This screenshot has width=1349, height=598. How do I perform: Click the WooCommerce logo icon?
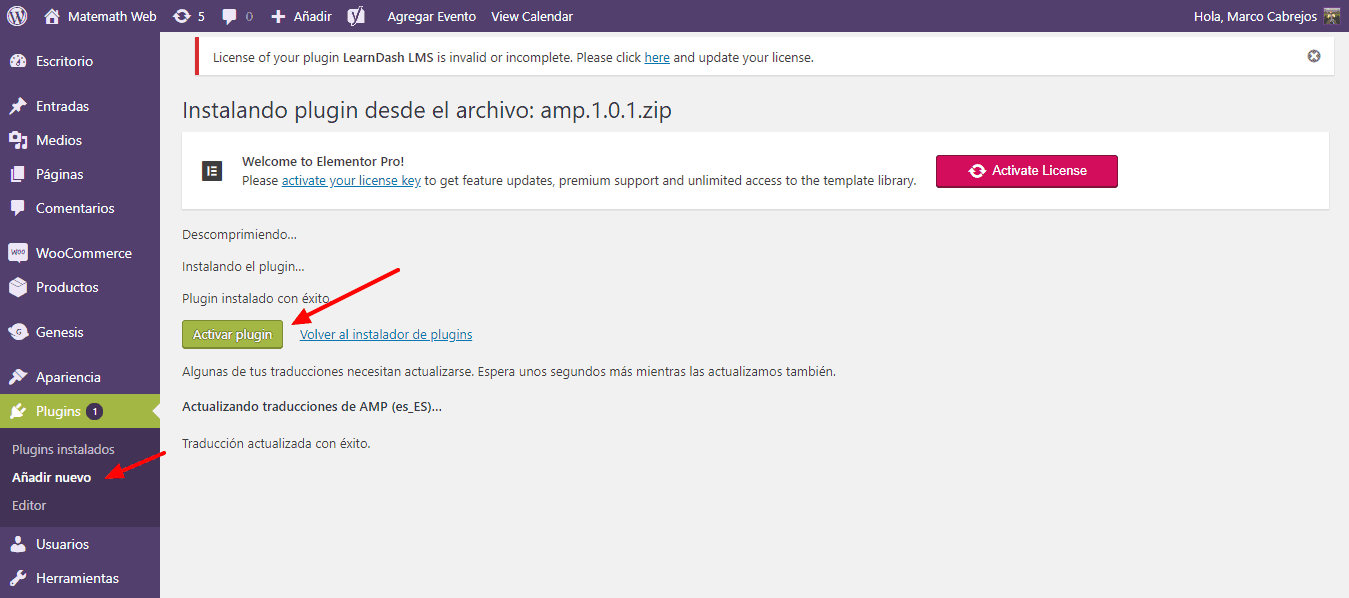coord(17,253)
